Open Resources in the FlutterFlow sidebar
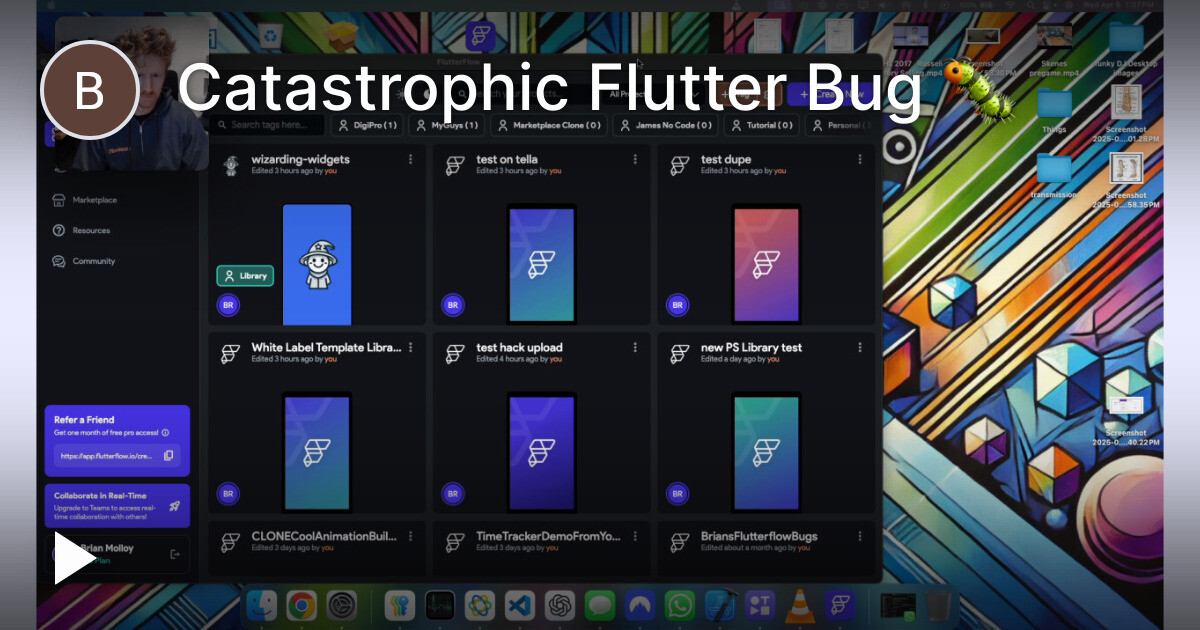Image resolution: width=1200 pixels, height=630 pixels. pos(81,230)
